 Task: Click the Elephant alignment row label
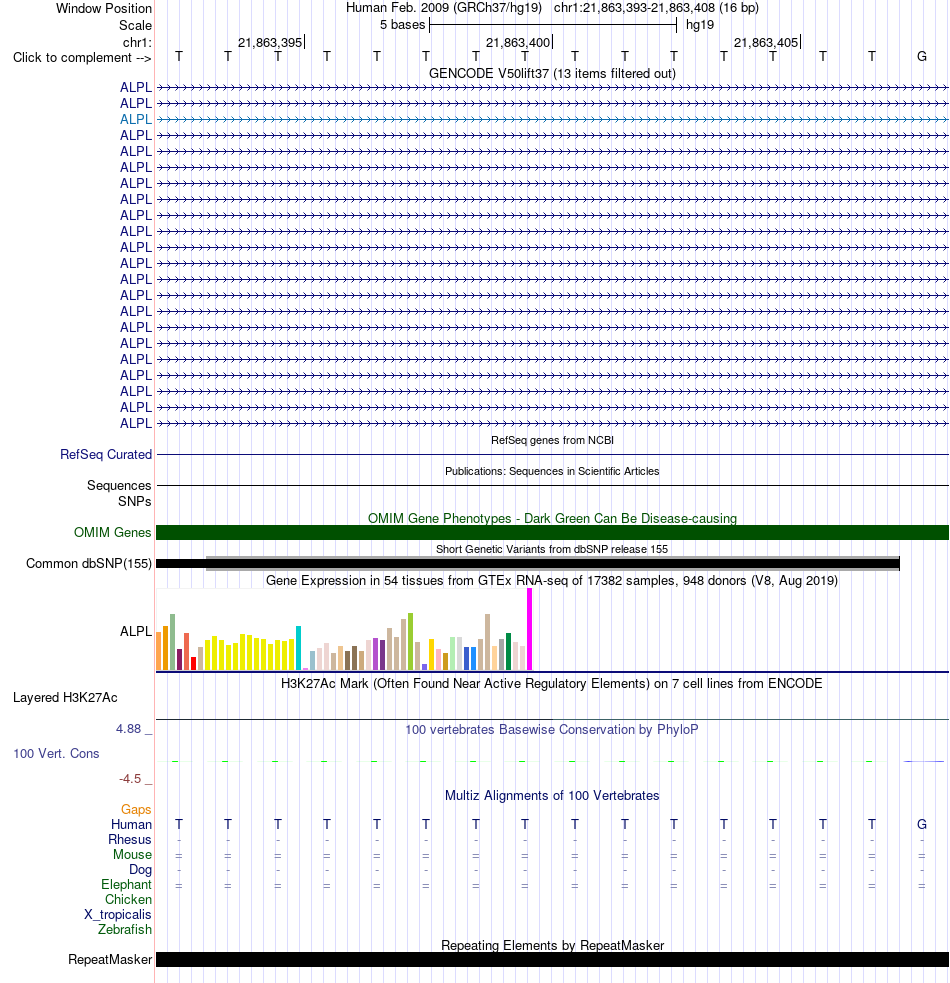[x=127, y=885]
